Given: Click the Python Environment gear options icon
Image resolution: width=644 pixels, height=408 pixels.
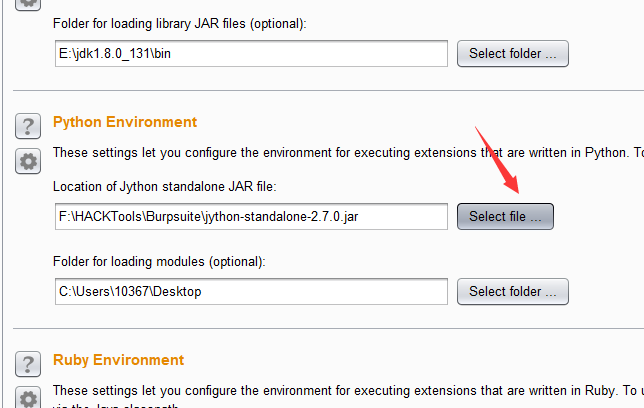Looking at the screenshot, I should click(27, 161).
